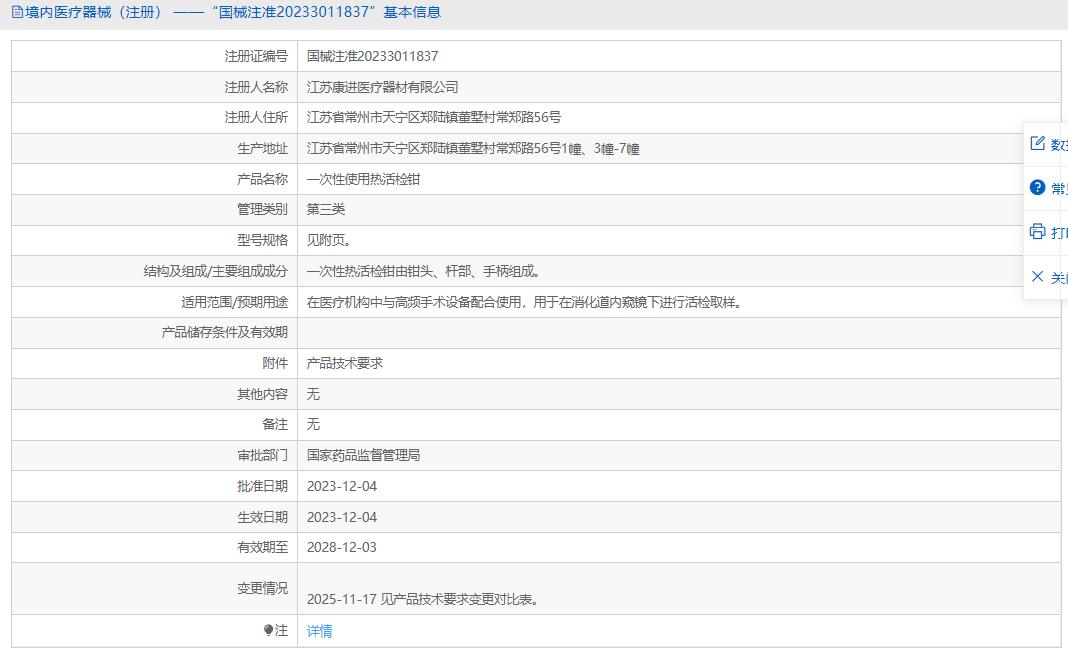
Task: Open the 详情 details link
Action: pos(320,631)
